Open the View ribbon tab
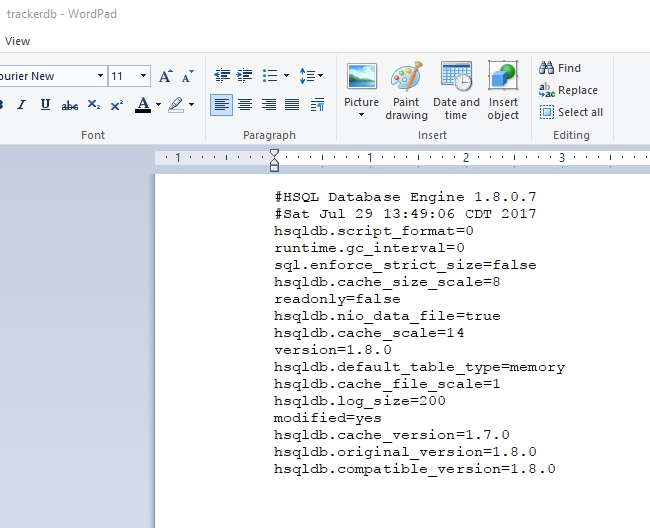Image resolution: width=650 pixels, height=528 pixels. (17, 41)
